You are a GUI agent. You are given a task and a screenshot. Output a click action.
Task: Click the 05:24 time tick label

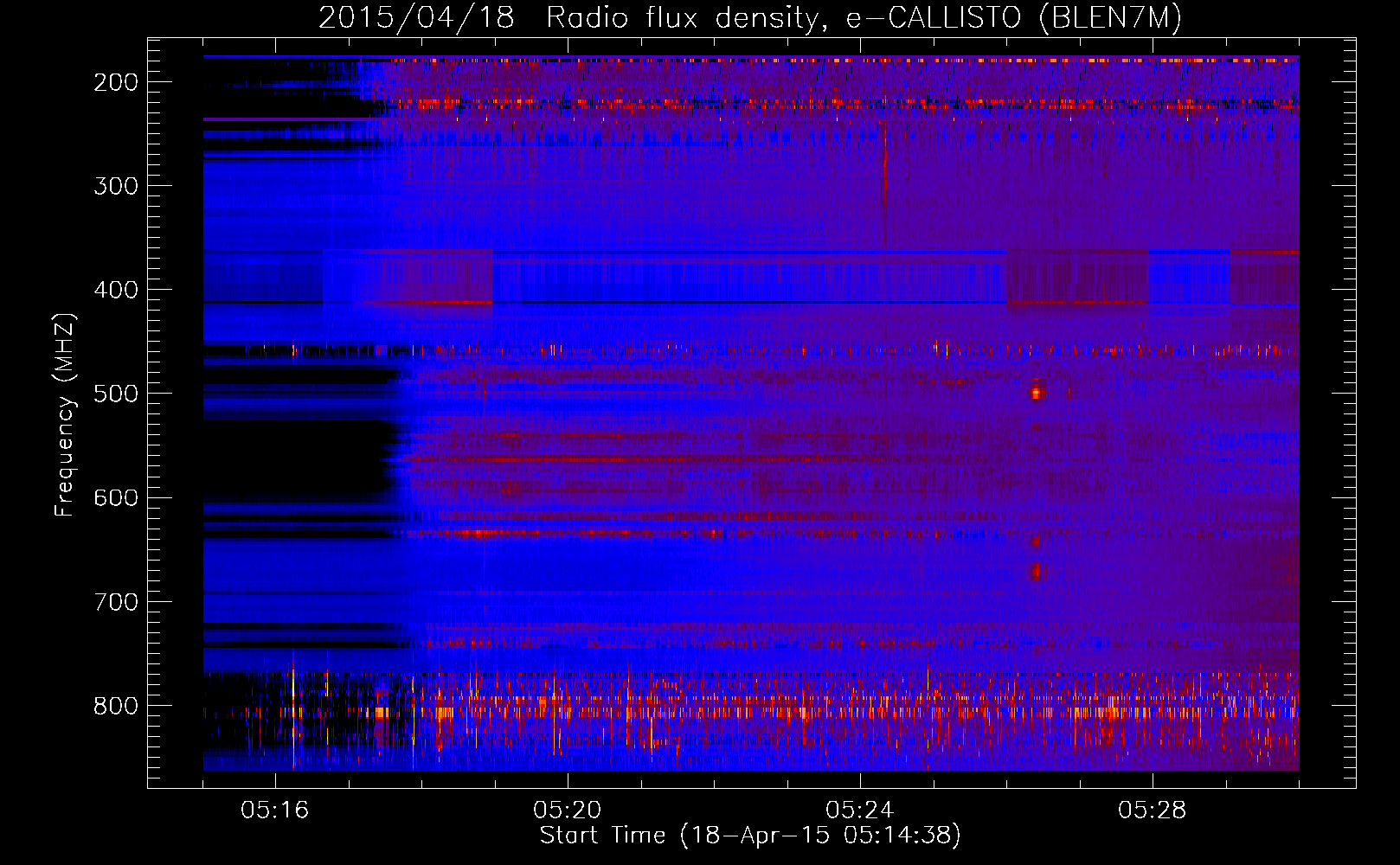click(860, 811)
